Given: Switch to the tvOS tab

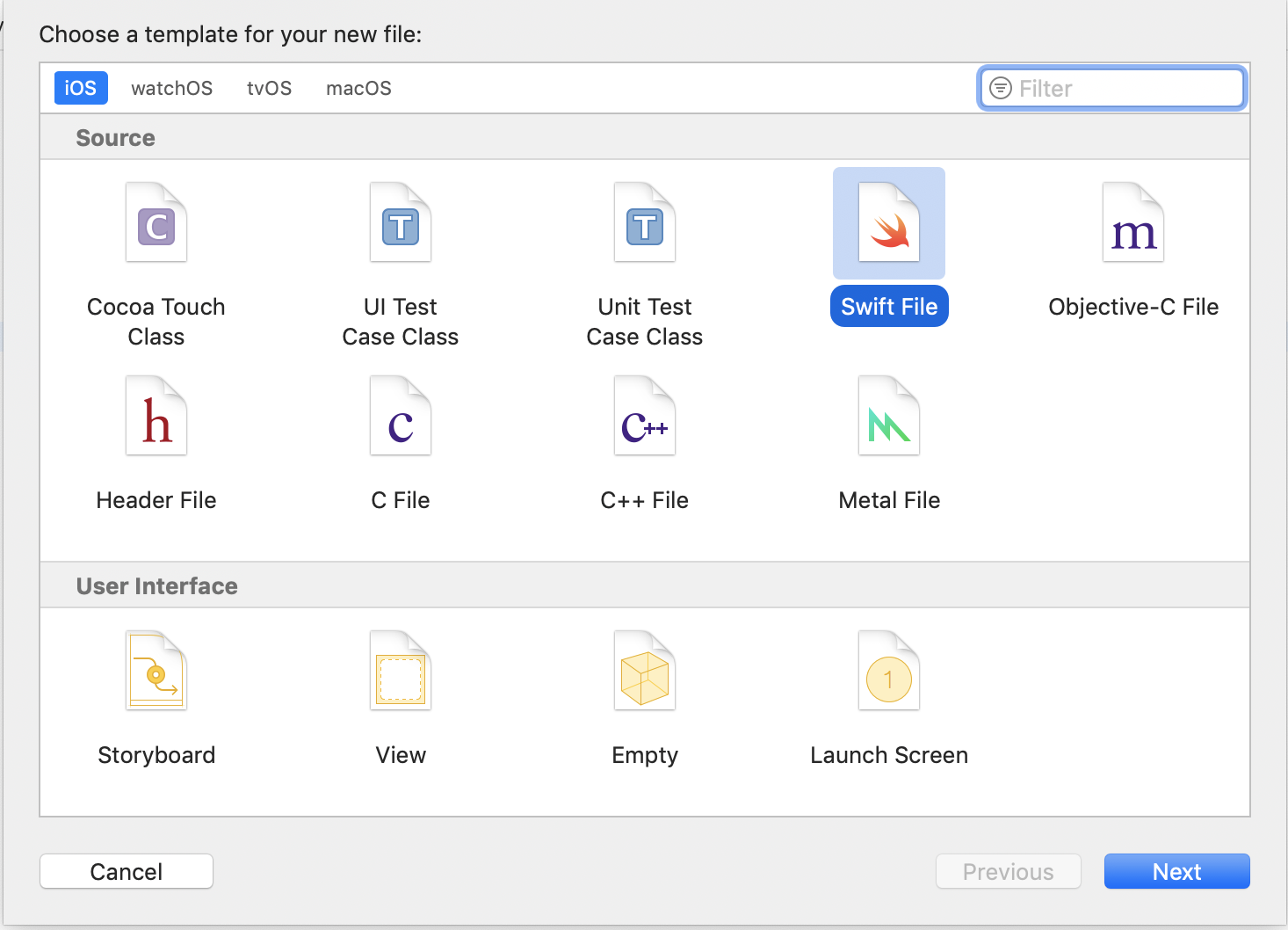Looking at the screenshot, I should [x=269, y=89].
